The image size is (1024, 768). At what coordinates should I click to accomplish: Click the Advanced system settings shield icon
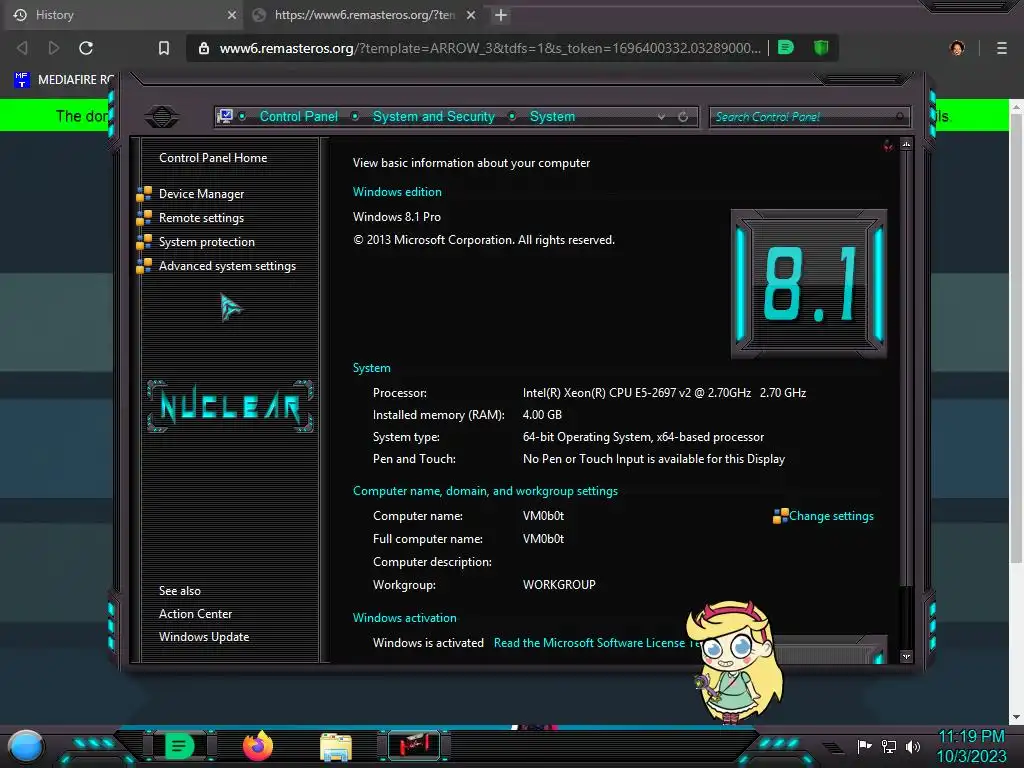coord(144,266)
